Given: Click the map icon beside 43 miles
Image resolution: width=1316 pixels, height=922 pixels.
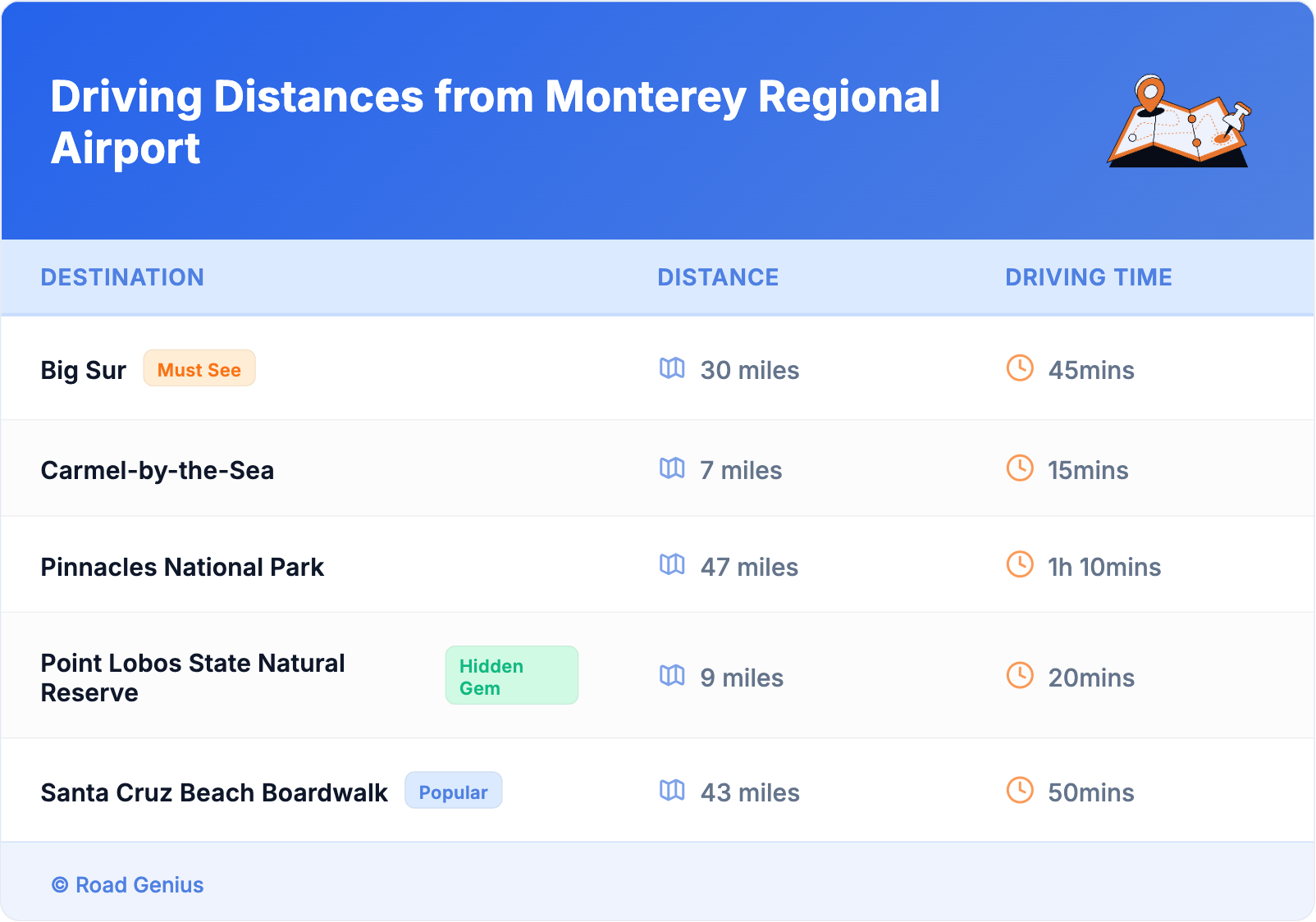Looking at the screenshot, I should (672, 791).
